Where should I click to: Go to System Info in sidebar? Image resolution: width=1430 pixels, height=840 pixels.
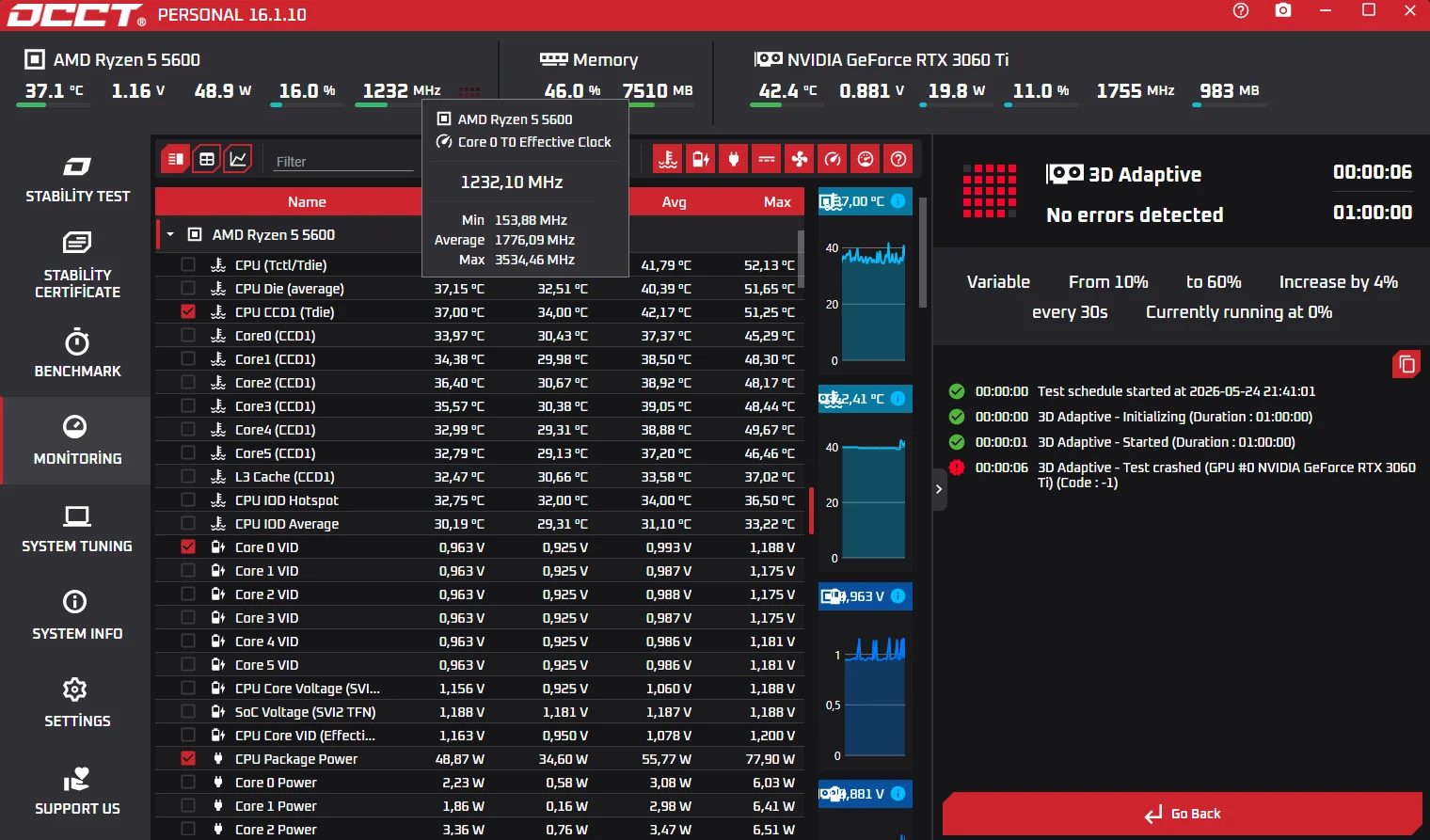[77, 615]
